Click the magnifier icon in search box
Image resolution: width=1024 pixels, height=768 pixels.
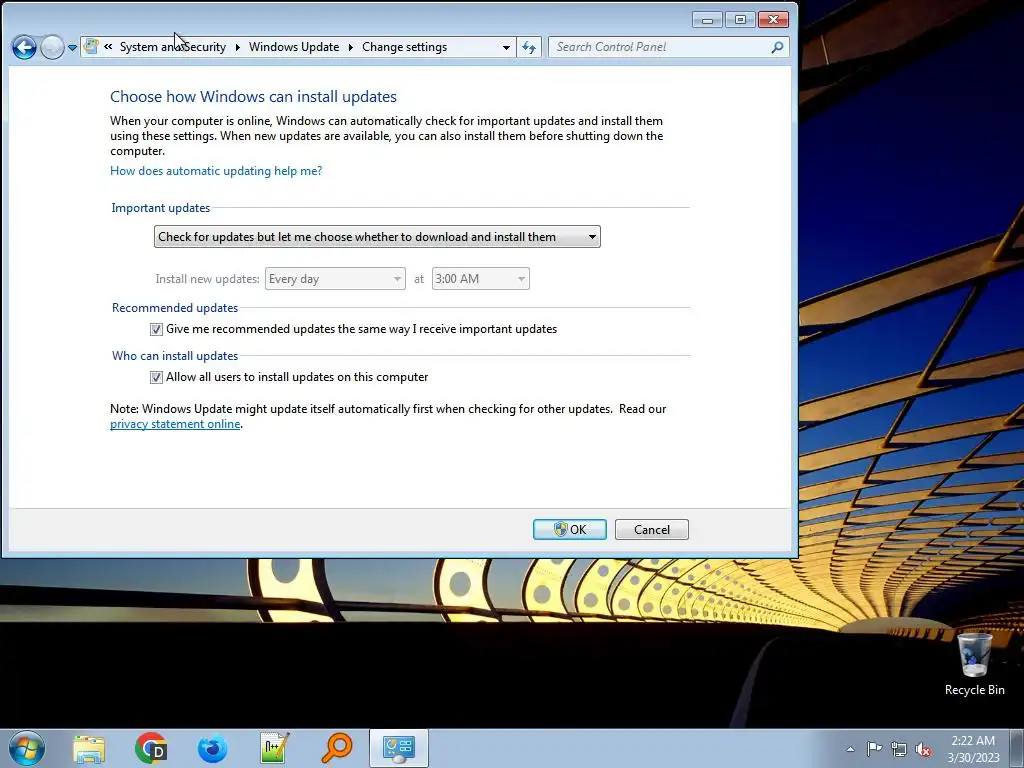pos(777,47)
